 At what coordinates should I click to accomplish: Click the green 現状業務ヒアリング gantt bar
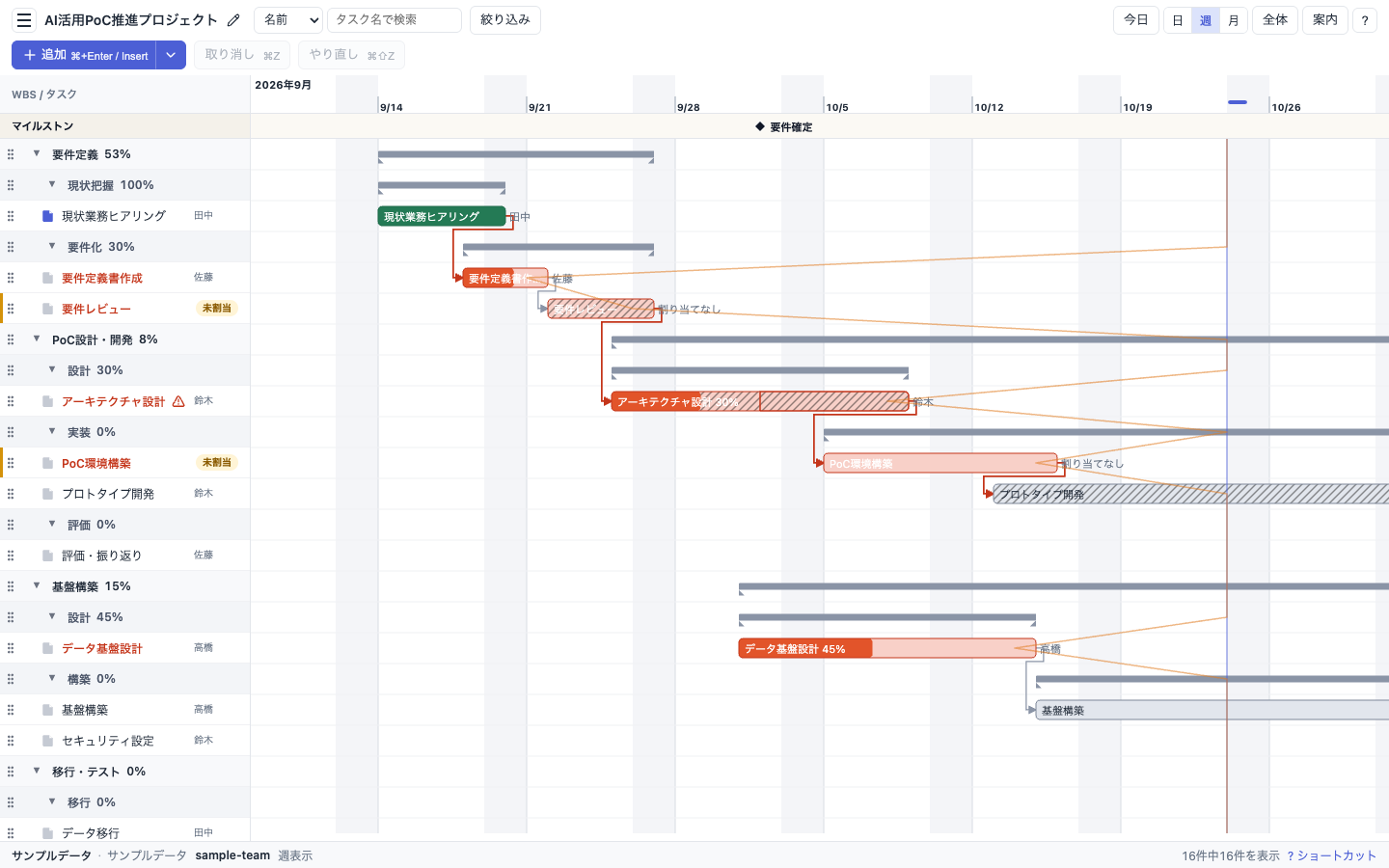click(442, 216)
